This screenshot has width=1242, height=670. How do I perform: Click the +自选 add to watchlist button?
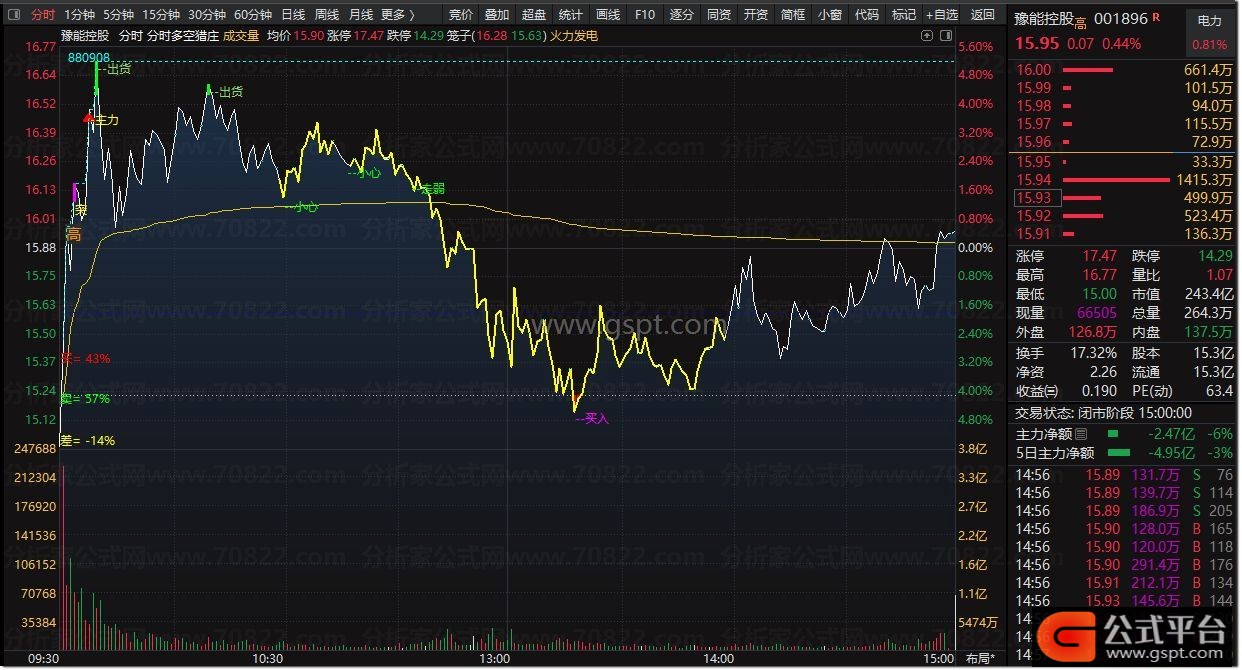(941, 14)
